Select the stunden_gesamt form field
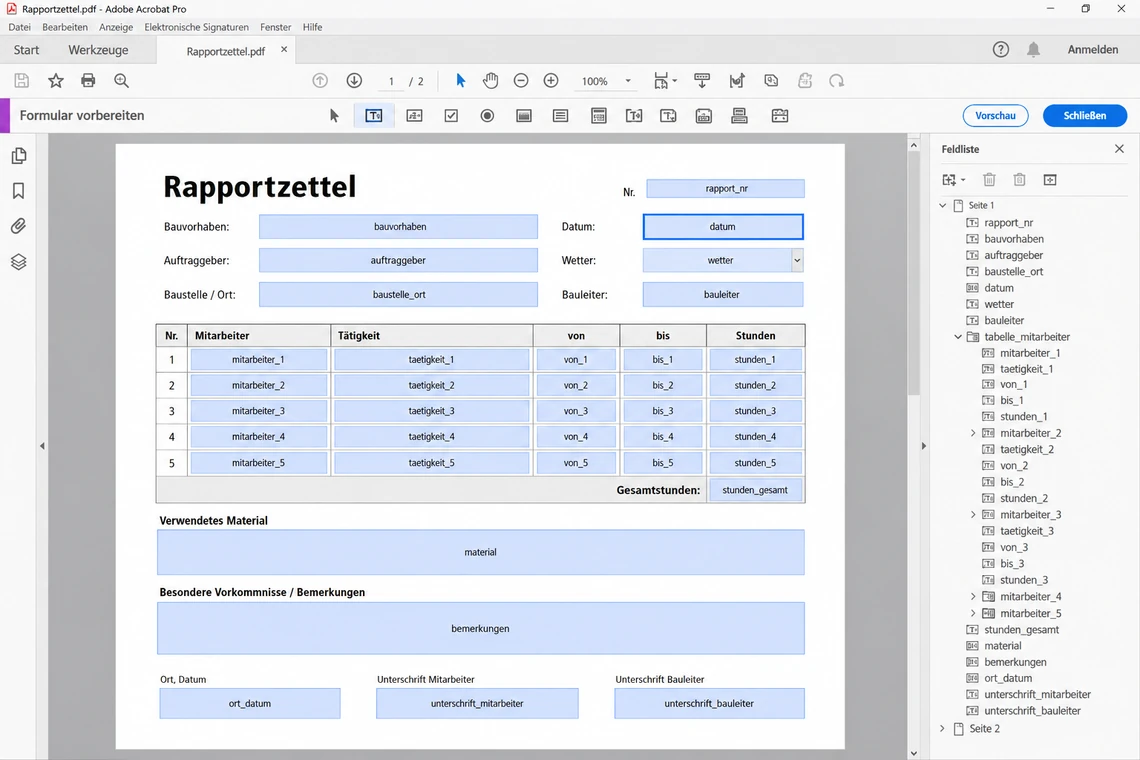This screenshot has width=1140, height=760. (x=755, y=490)
